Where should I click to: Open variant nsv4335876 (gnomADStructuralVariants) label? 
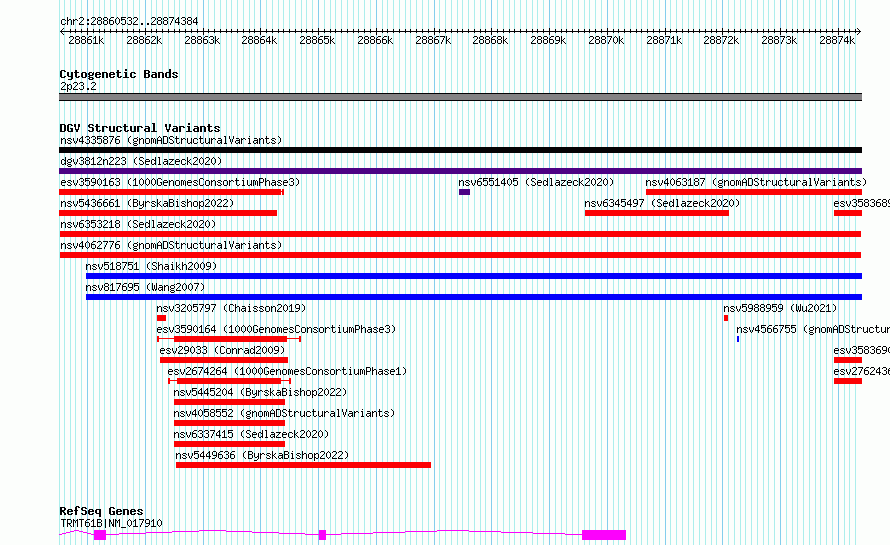[171, 140]
